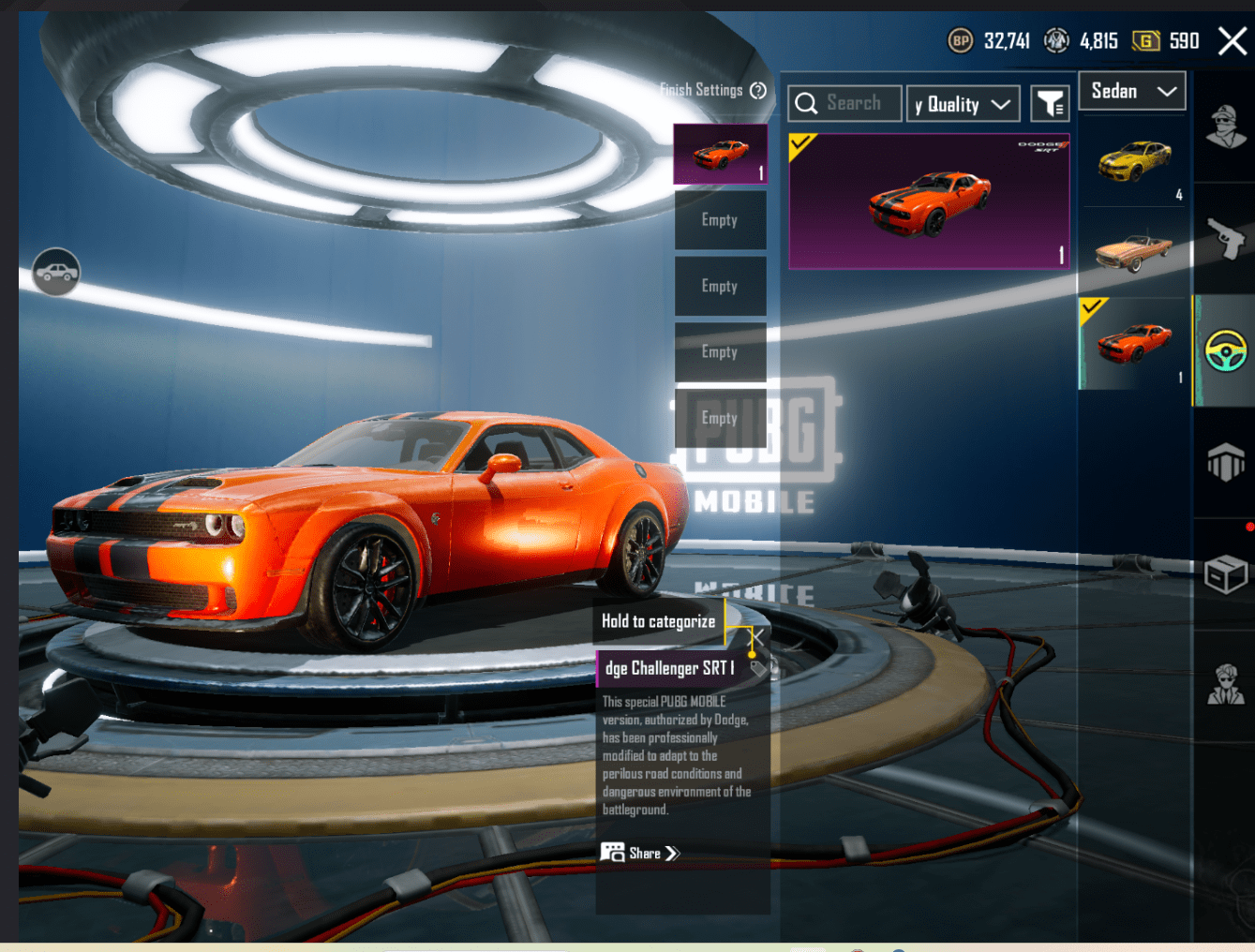Viewport: 1255px width, 952px height.
Task: Close the inventory with the X button
Action: point(1232,40)
